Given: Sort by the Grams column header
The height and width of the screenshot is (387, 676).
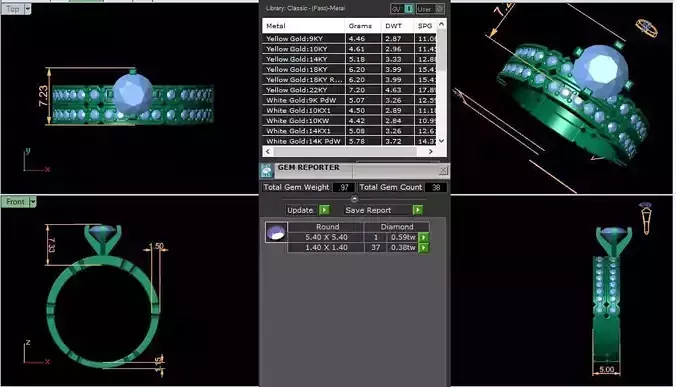Looking at the screenshot, I should [363, 26].
